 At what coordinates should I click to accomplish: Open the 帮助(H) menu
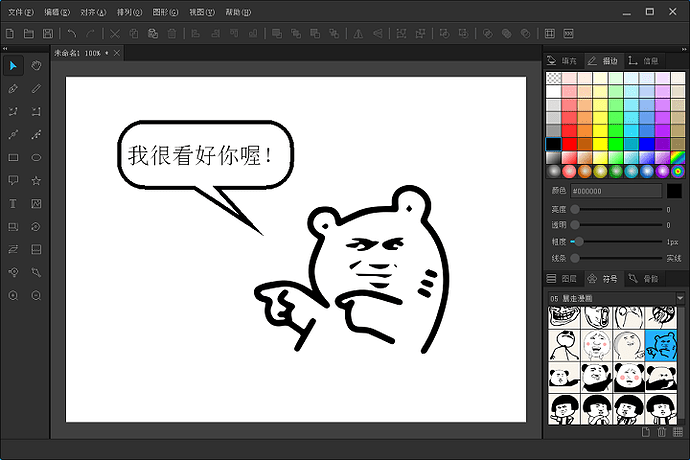tap(238, 12)
